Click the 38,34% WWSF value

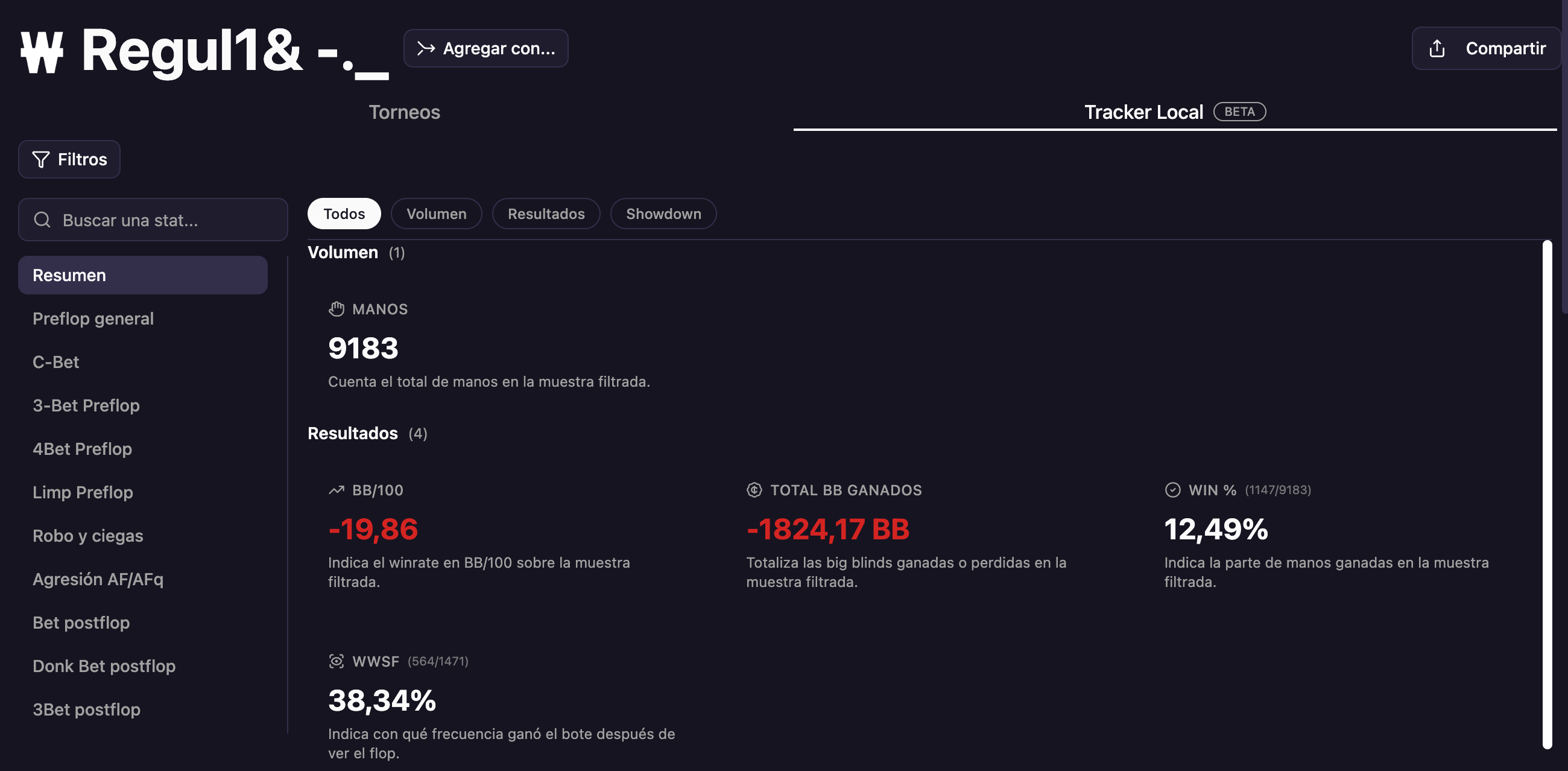[x=382, y=700]
